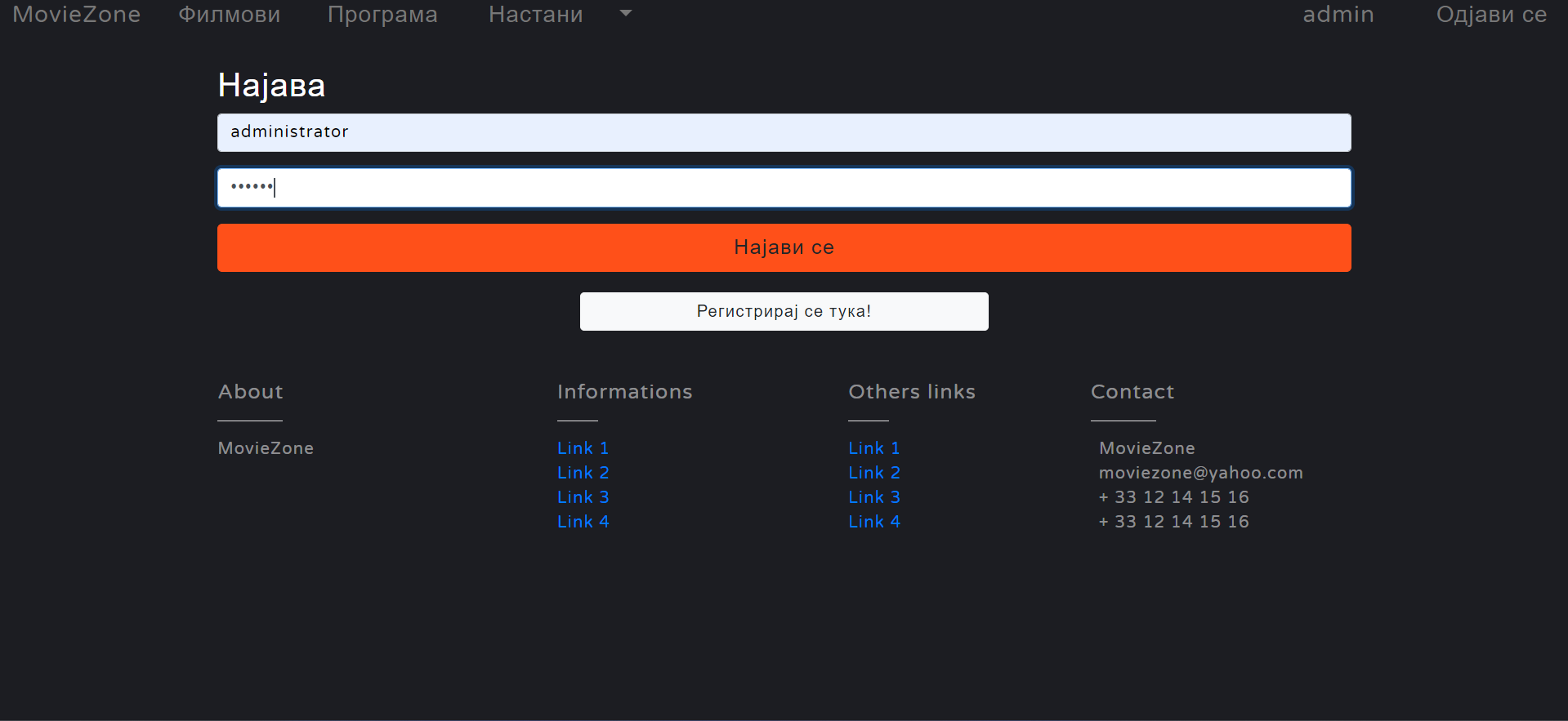
Task: Click inside the password input field
Action: tap(784, 188)
